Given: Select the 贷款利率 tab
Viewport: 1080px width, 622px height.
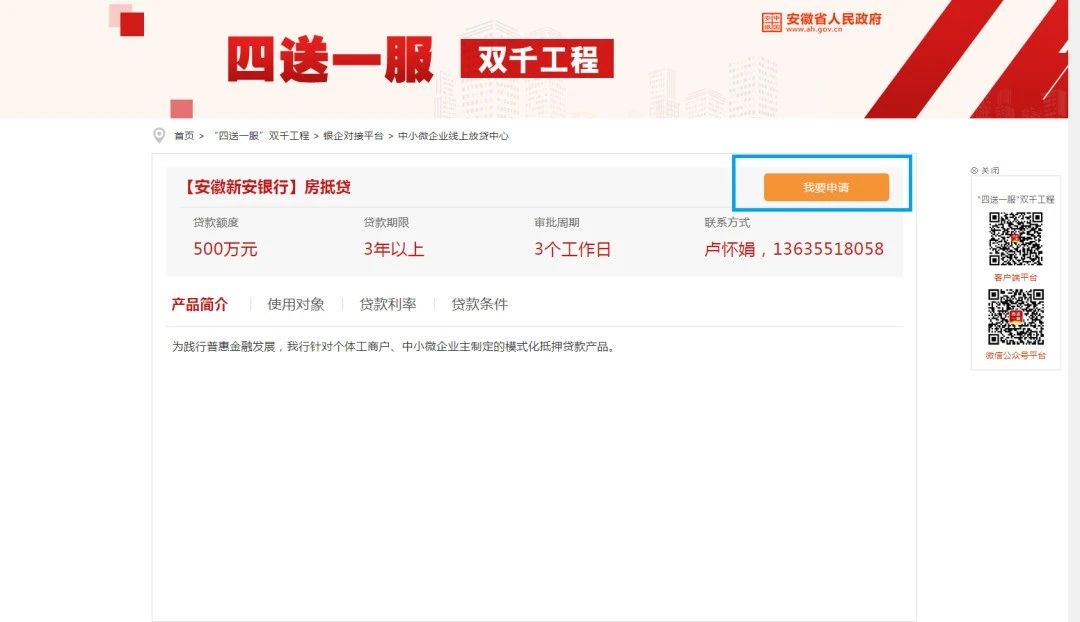Looking at the screenshot, I should coord(388,304).
